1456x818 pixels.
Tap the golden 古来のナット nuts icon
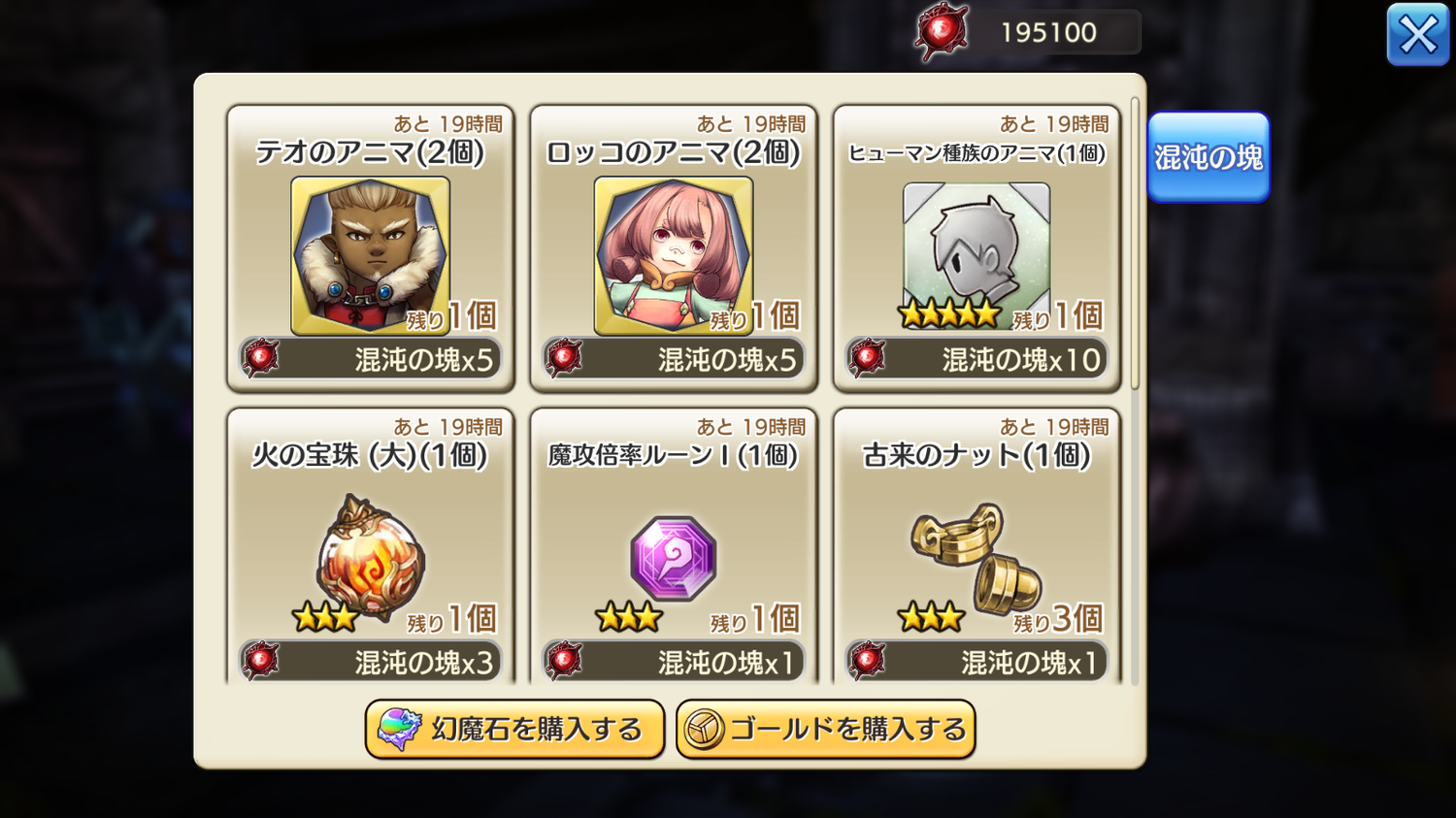(x=976, y=558)
